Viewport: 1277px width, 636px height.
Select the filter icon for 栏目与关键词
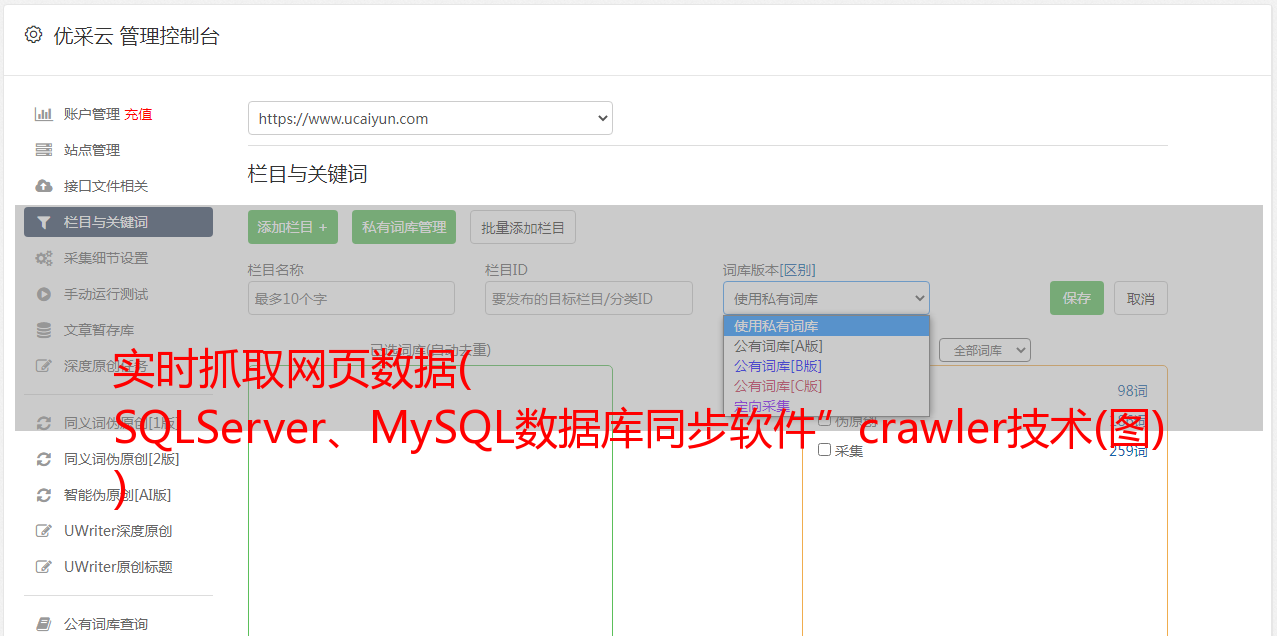point(43,222)
